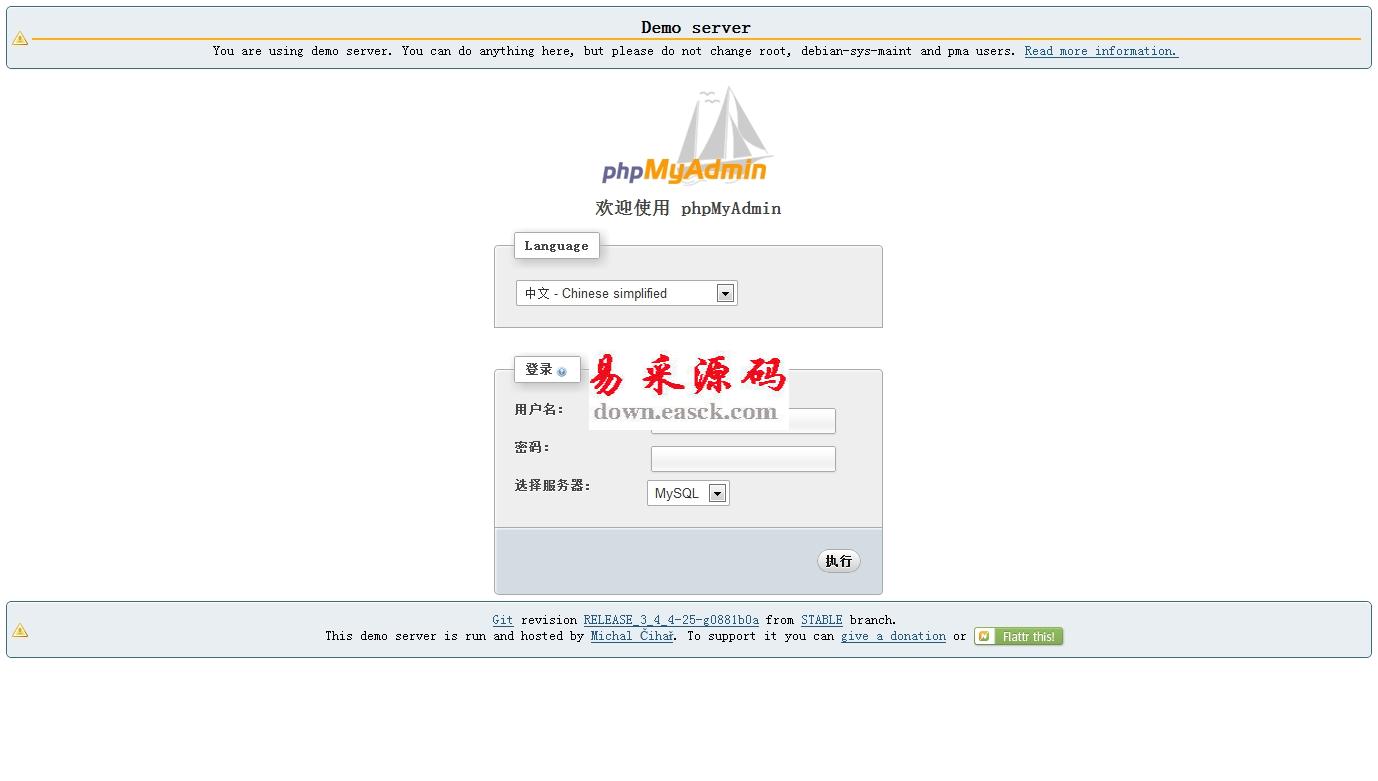Click the phpMyAdmin sailboat logo
Screen dimensions: 1378x781
pyautogui.click(x=687, y=137)
